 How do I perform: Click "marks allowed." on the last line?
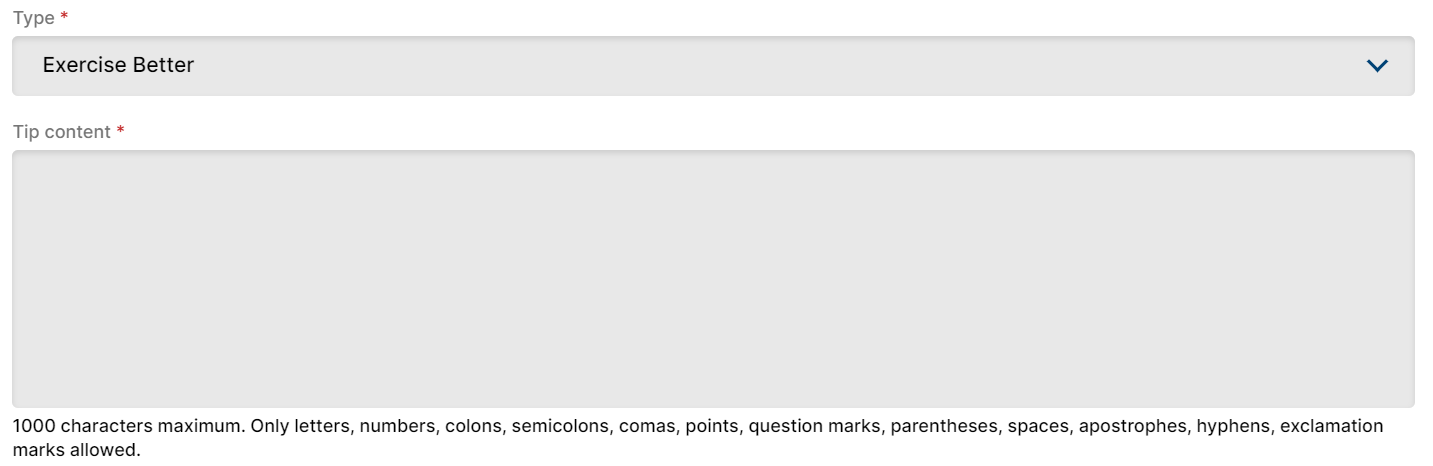(x=77, y=450)
